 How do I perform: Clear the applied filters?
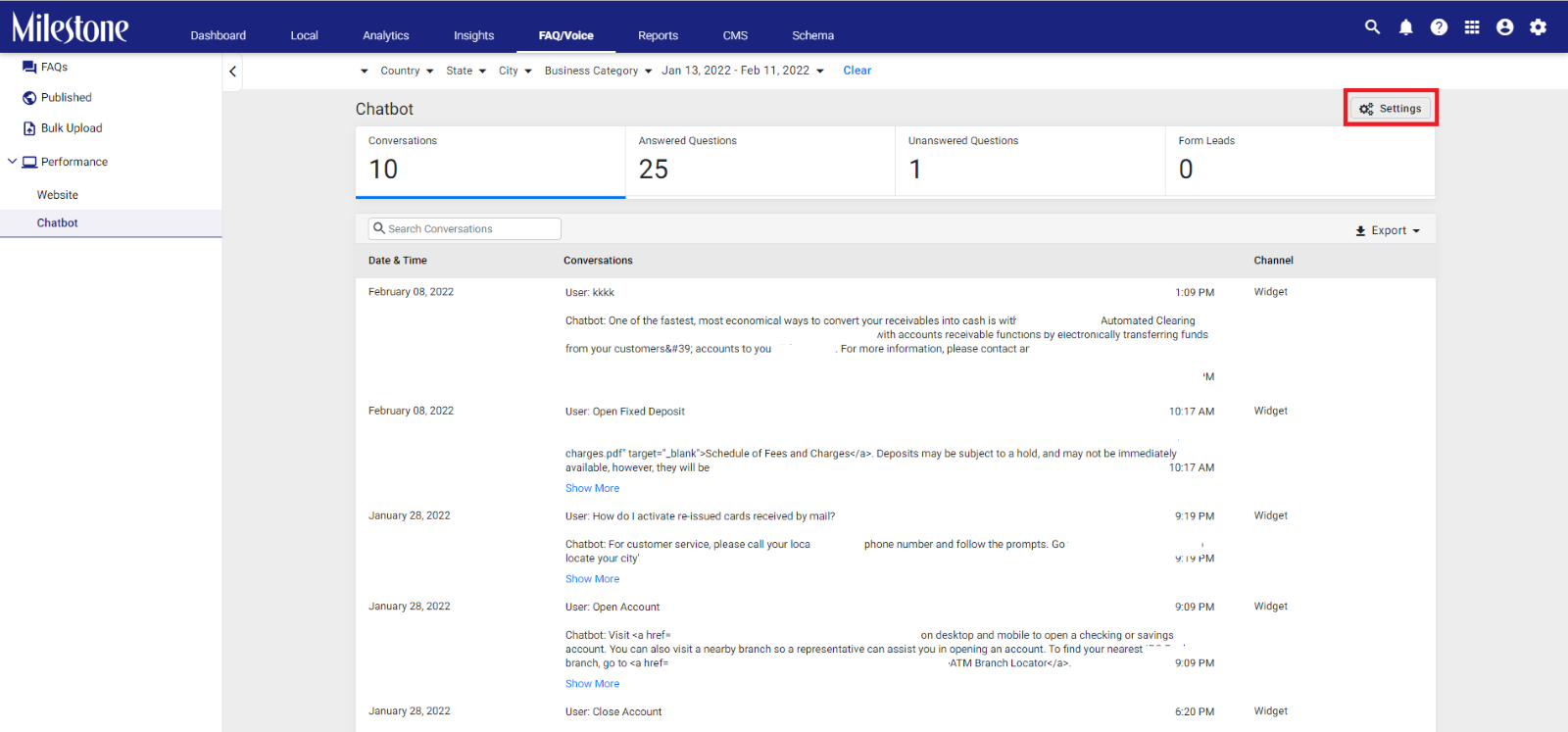pyautogui.click(x=857, y=71)
